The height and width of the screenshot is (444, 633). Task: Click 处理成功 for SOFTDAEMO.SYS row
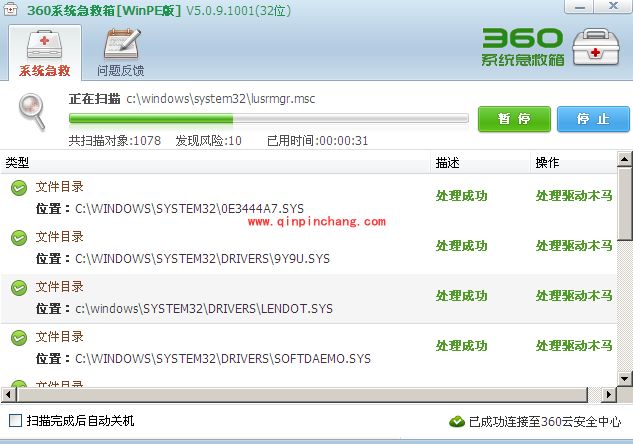pos(461,346)
